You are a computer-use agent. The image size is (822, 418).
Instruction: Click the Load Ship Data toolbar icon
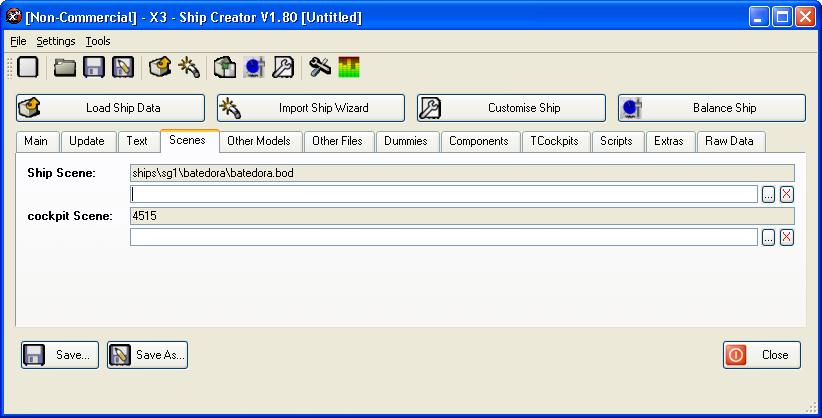coord(160,67)
